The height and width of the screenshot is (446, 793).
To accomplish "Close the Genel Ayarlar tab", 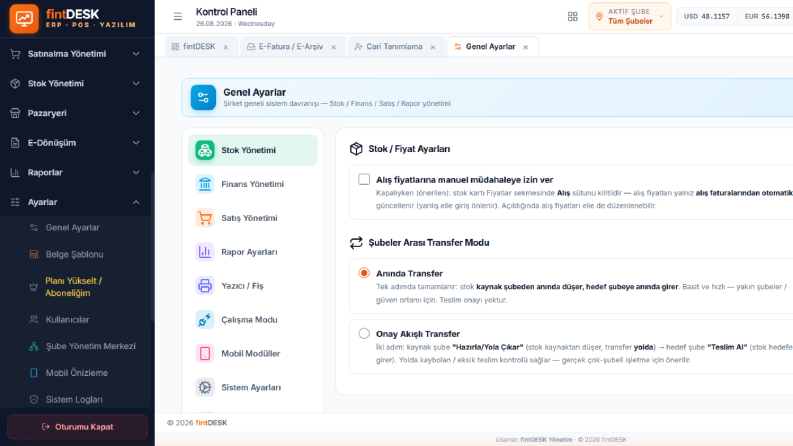I will coord(525,47).
